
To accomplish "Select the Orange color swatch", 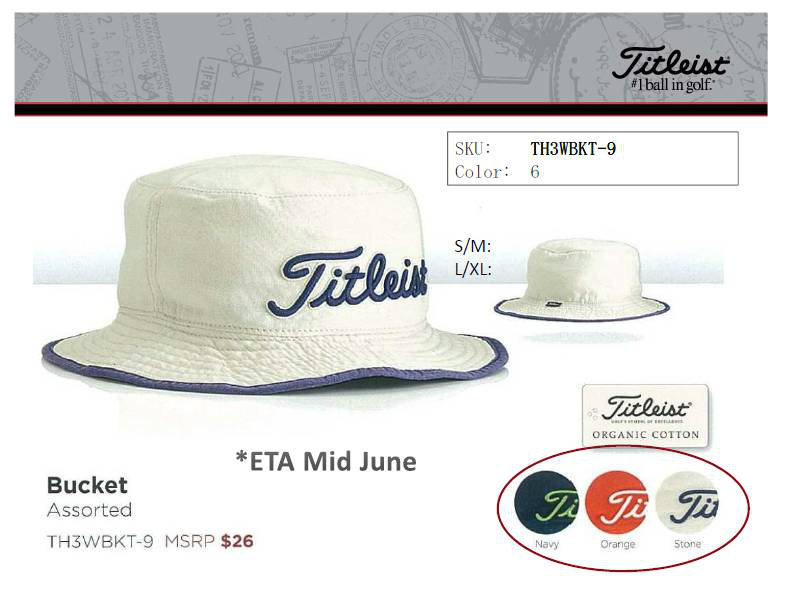I will point(617,503).
